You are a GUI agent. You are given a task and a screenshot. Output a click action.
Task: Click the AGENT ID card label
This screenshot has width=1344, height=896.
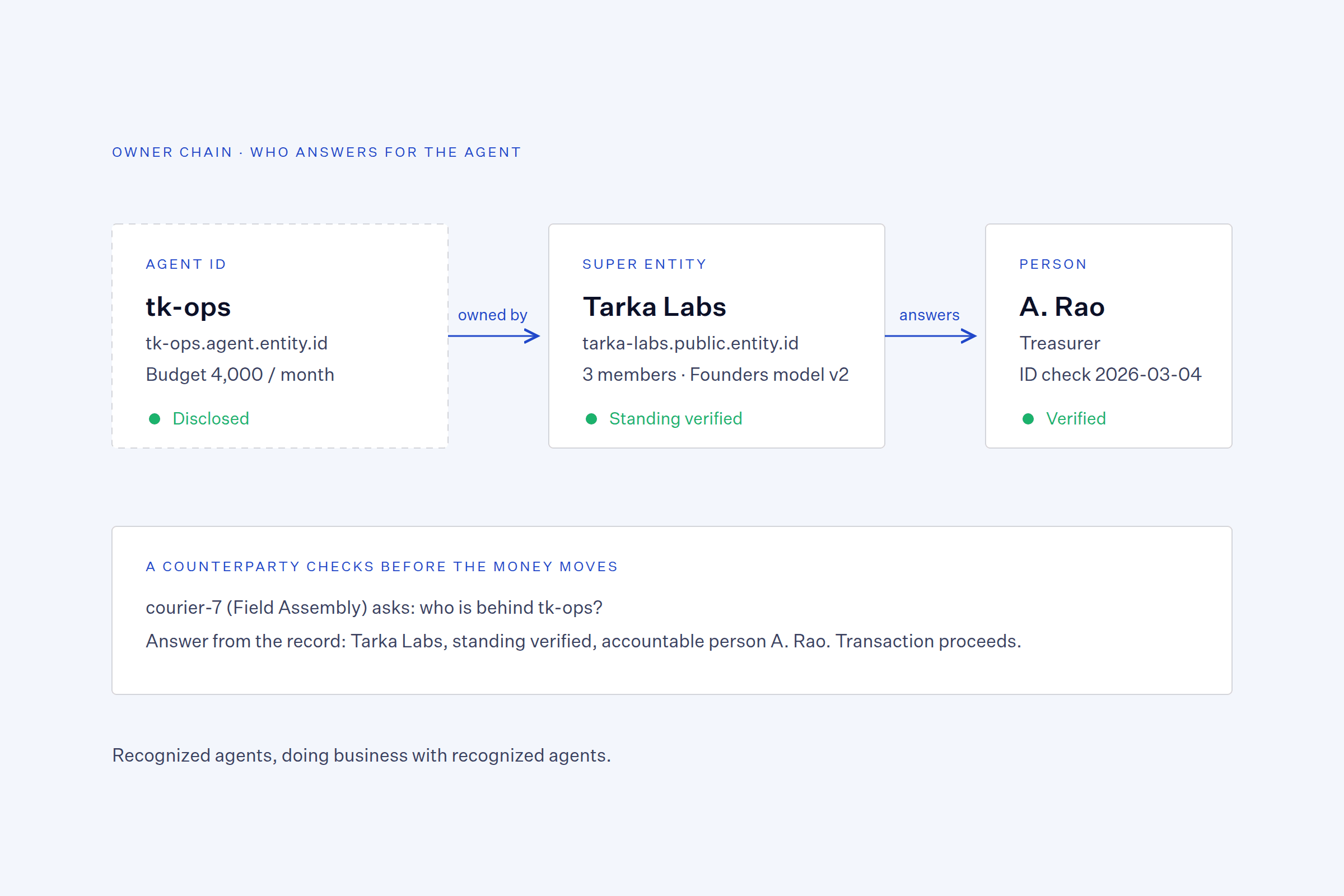click(186, 264)
